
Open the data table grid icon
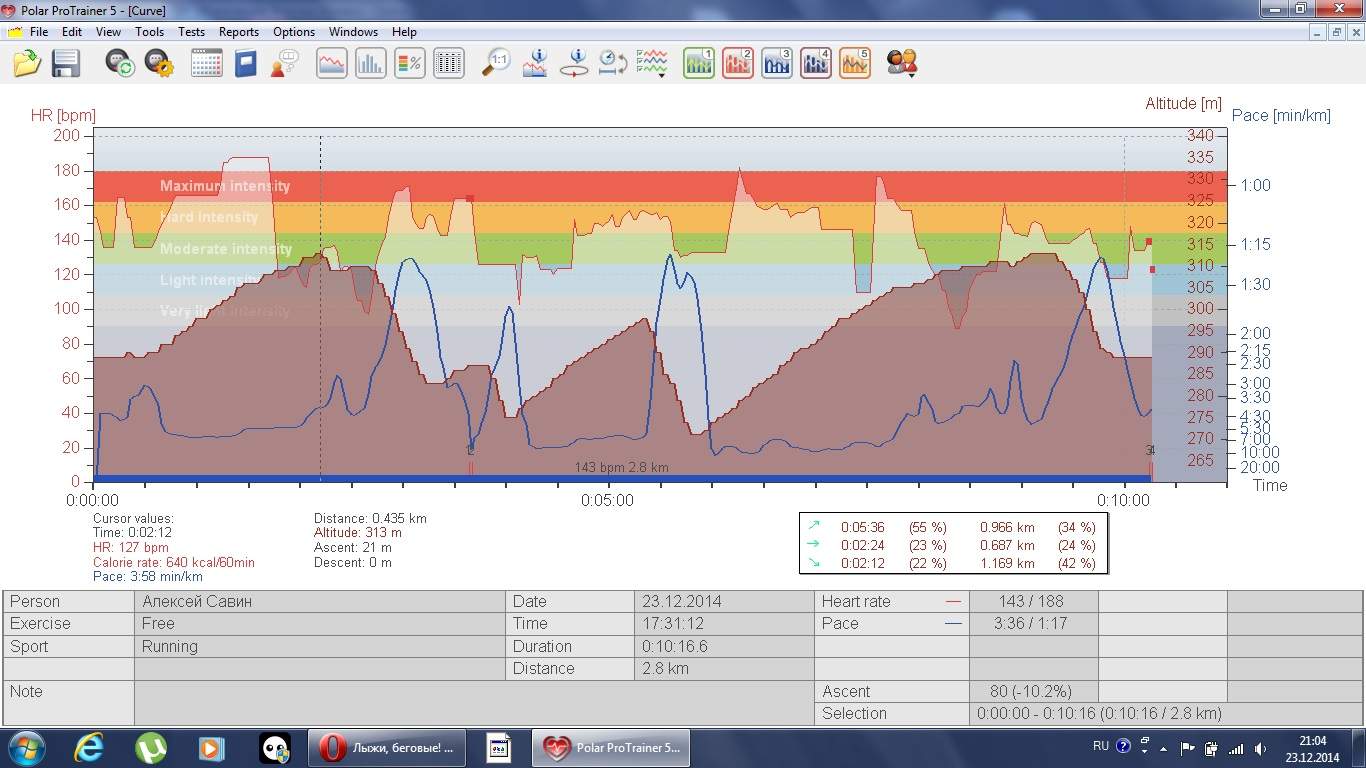pos(449,63)
